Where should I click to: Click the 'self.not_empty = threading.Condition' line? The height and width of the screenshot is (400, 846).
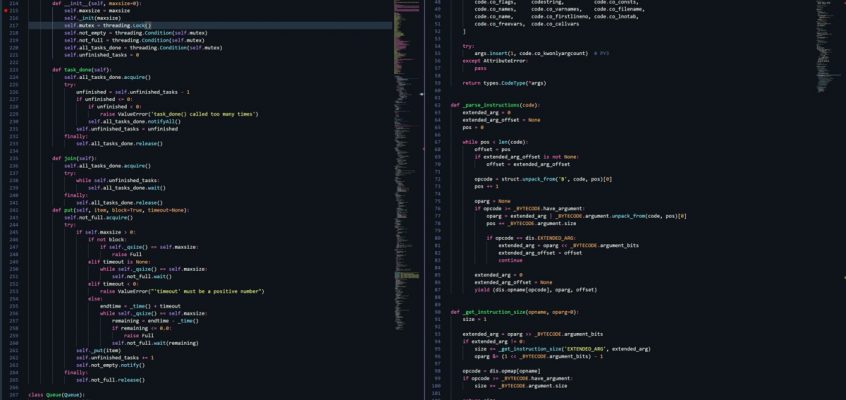(x=135, y=33)
